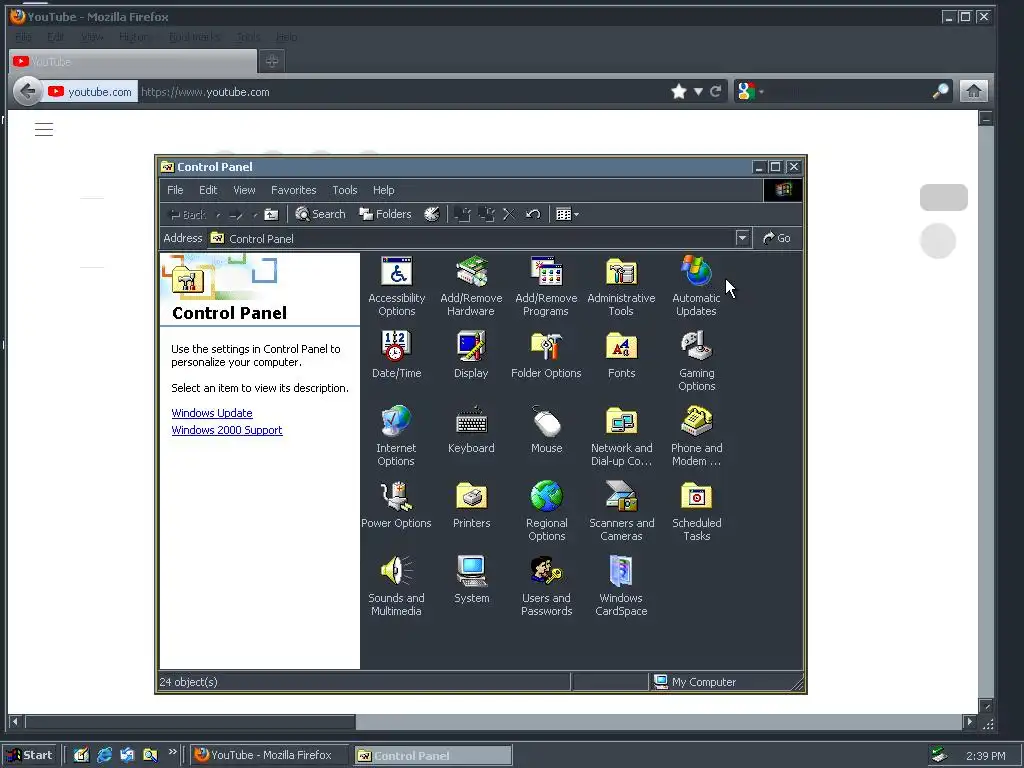Open Network and Dial-up Connections

pyautogui.click(x=621, y=436)
